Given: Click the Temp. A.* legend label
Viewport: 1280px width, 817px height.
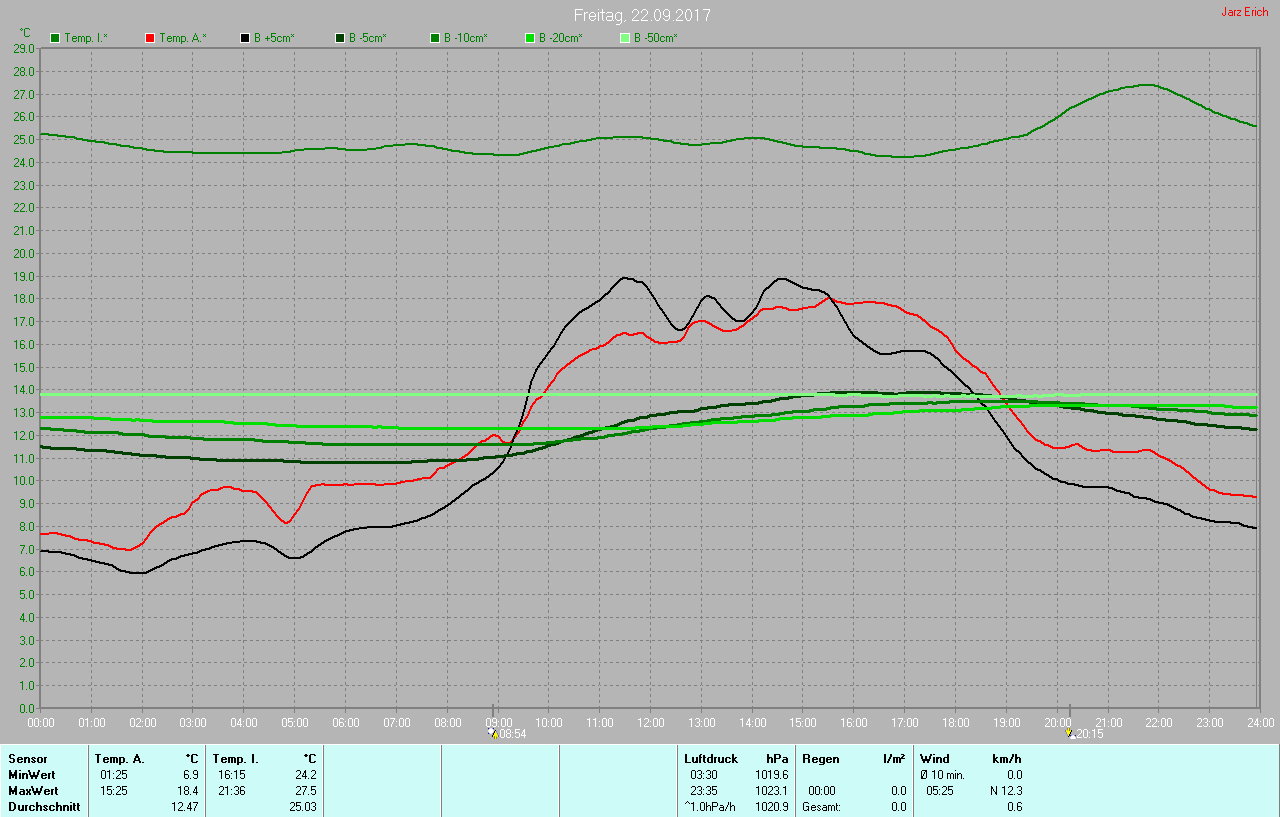Looking at the screenshot, I should tap(183, 38).
